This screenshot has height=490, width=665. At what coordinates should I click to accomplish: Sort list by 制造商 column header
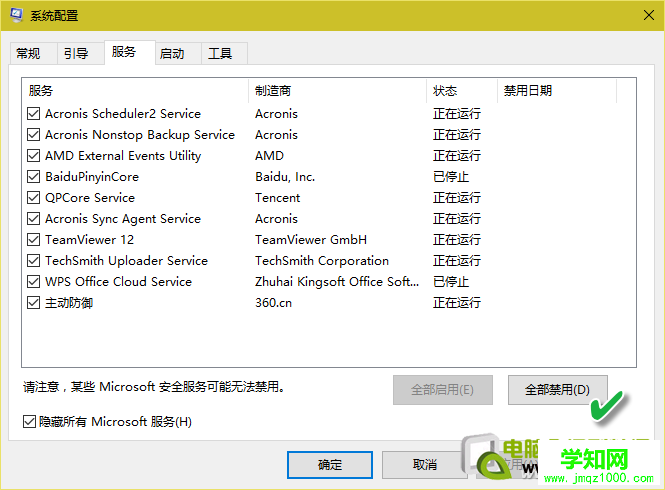point(336,91)
